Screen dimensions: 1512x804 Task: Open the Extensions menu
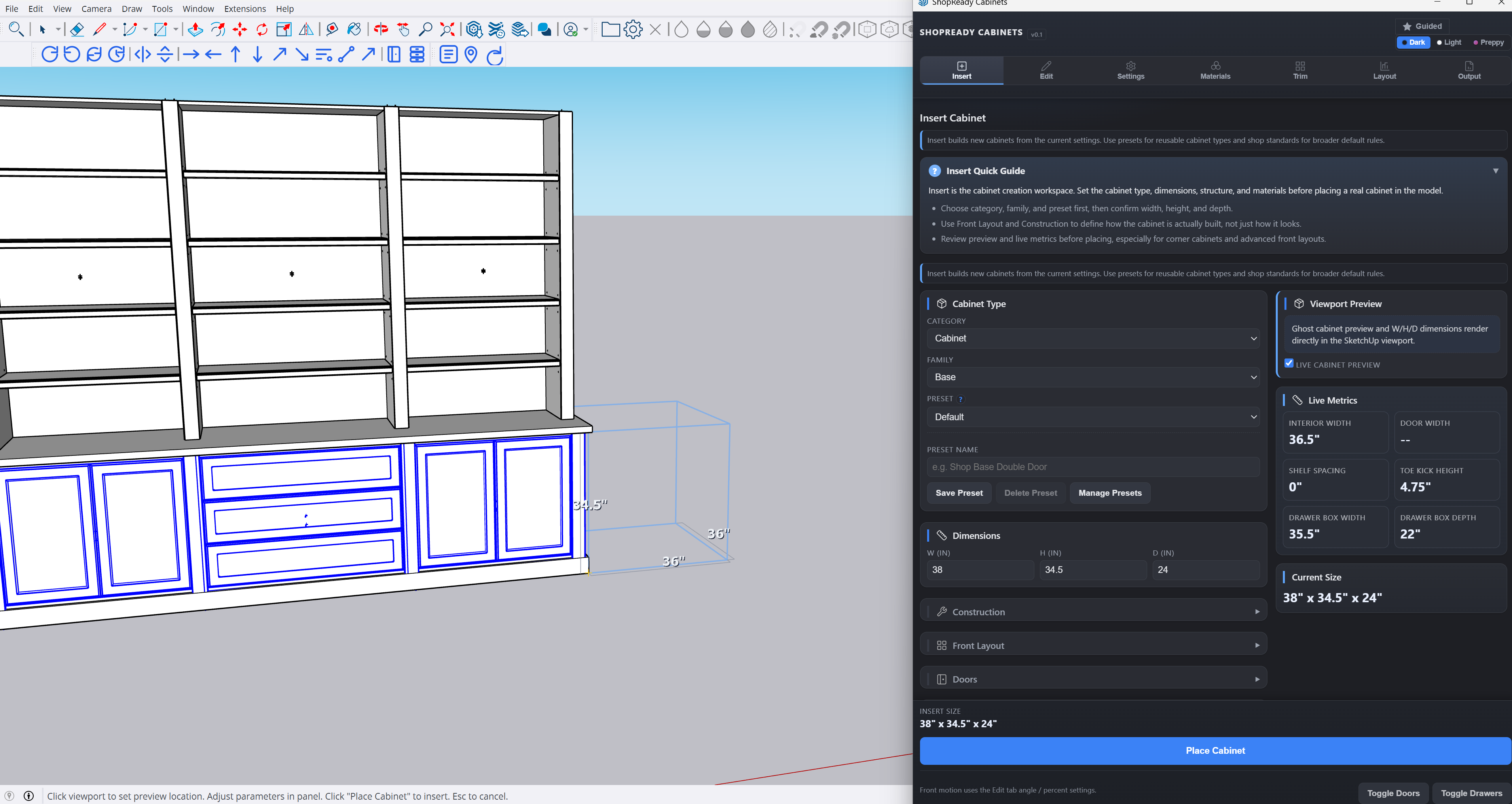(x=245, y=8)
